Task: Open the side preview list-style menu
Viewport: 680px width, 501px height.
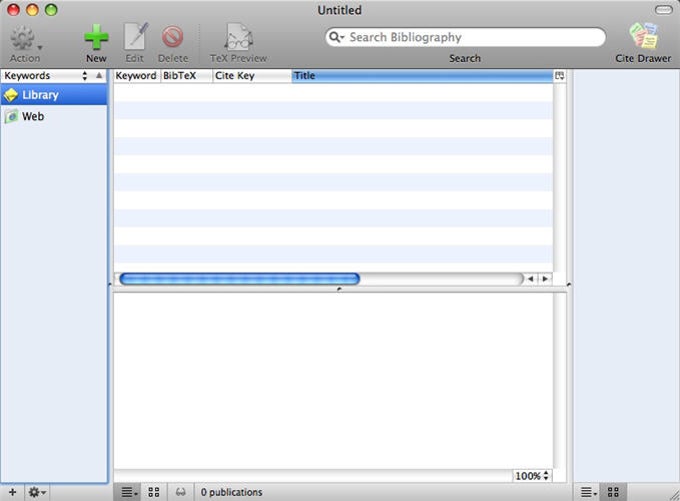Action: point(588,492)
